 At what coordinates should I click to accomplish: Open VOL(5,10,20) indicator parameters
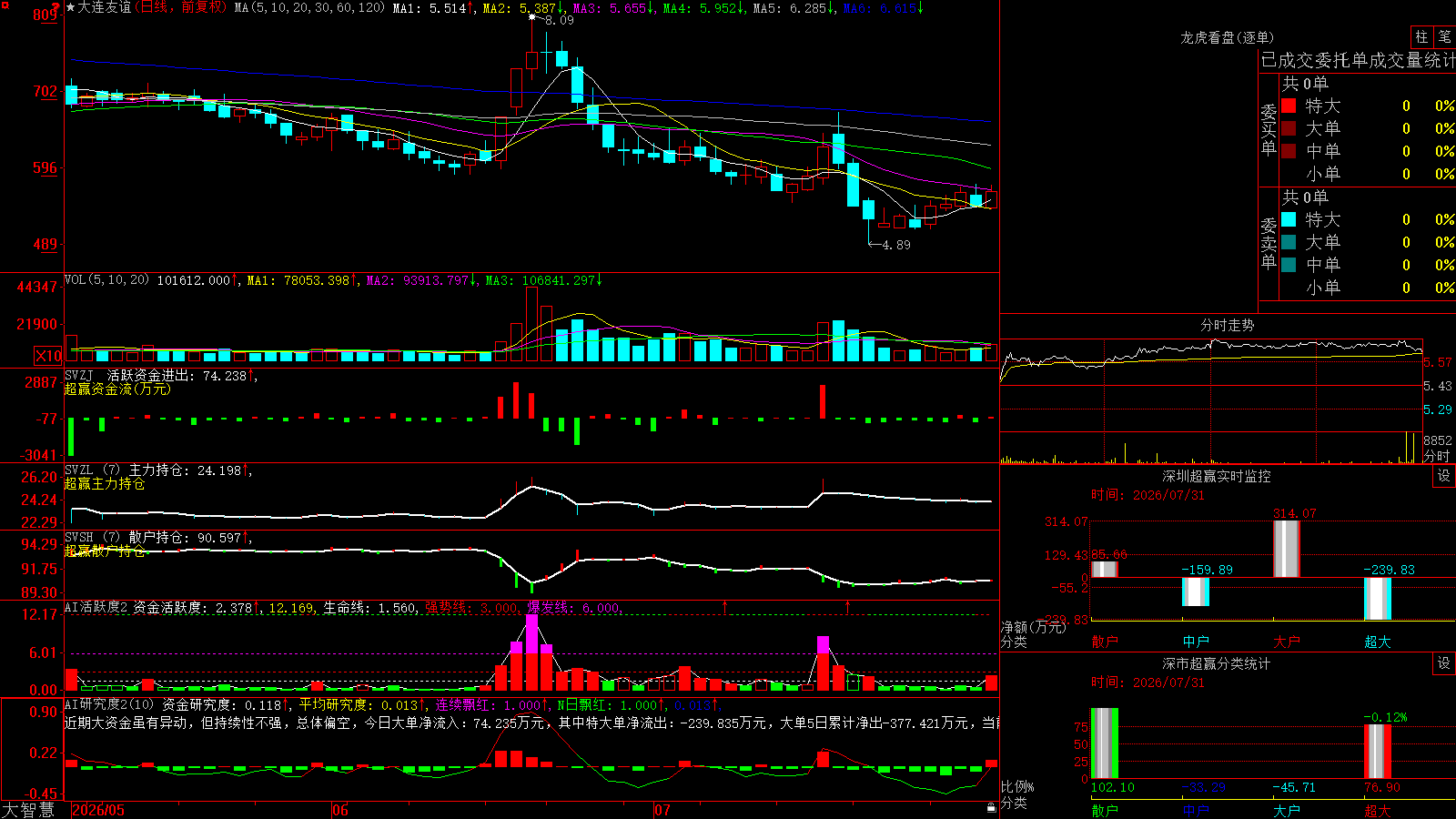pos(107,280)
